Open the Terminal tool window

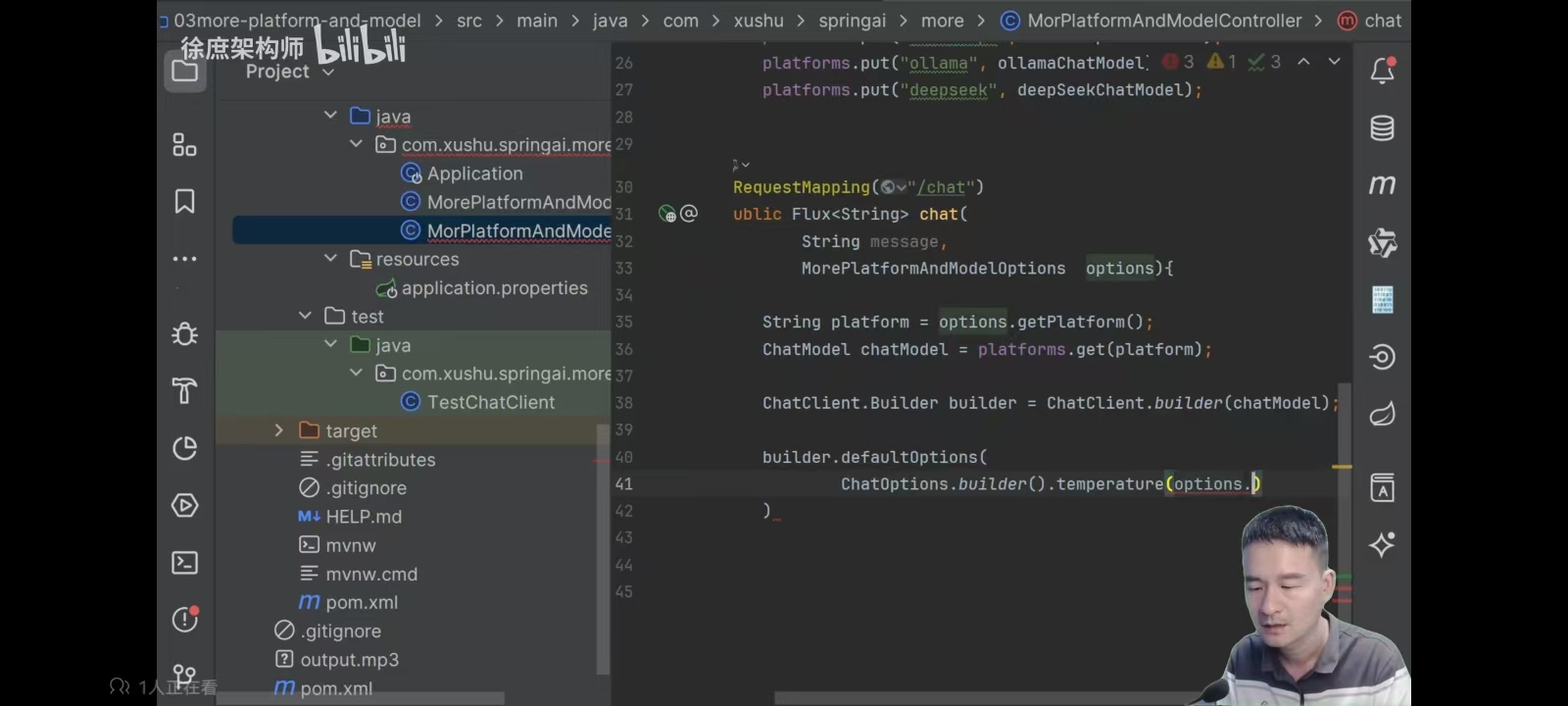184,563
